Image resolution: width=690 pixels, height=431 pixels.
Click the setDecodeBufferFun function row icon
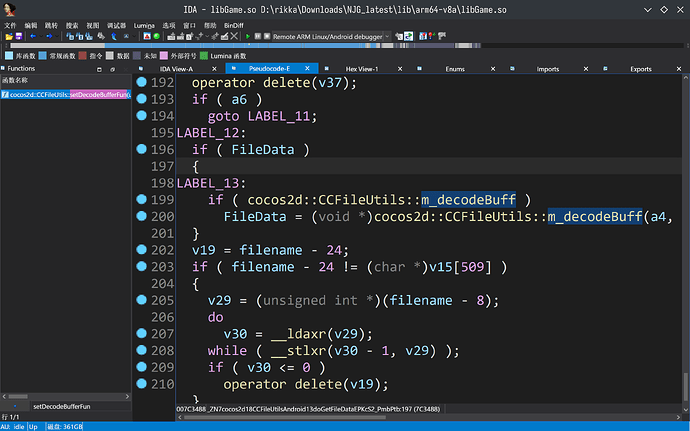coord(5,94)
